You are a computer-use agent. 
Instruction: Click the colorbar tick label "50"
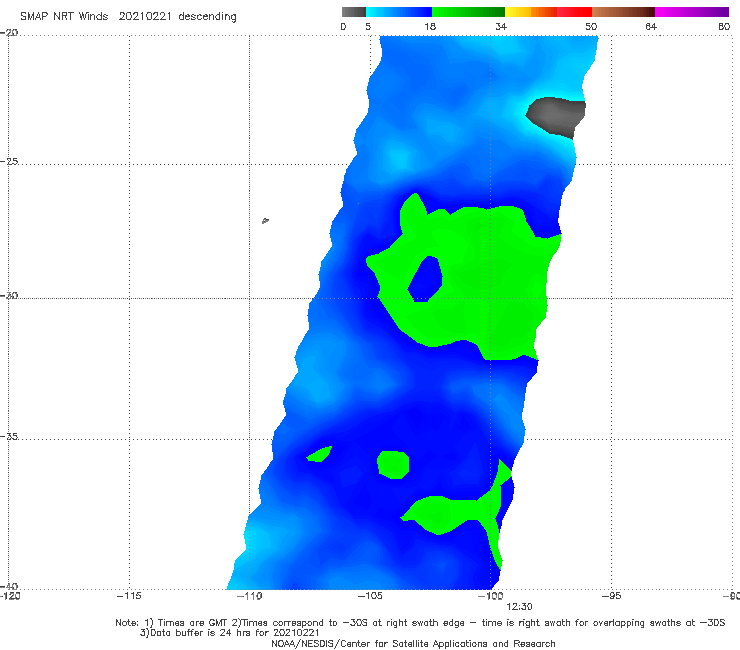coord(591,27)
